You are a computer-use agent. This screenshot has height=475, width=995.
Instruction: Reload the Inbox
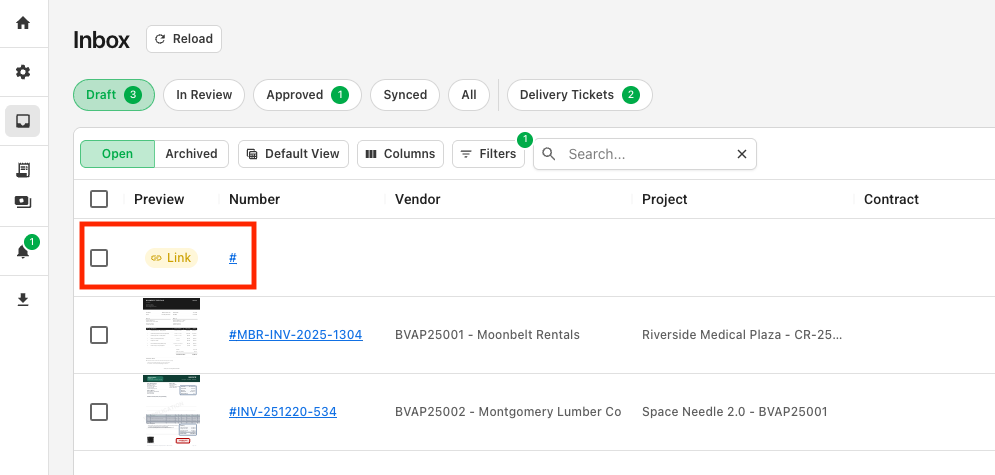[184, 39]
